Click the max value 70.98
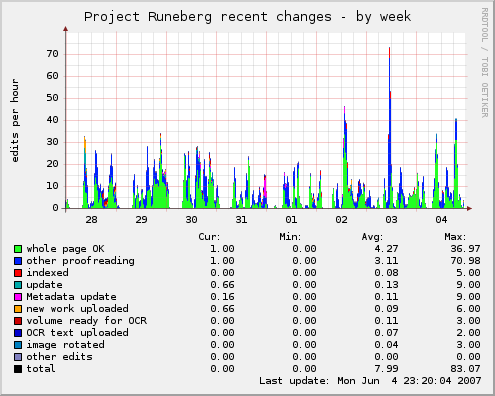This screenshot has width=495, height=396. 465,261
